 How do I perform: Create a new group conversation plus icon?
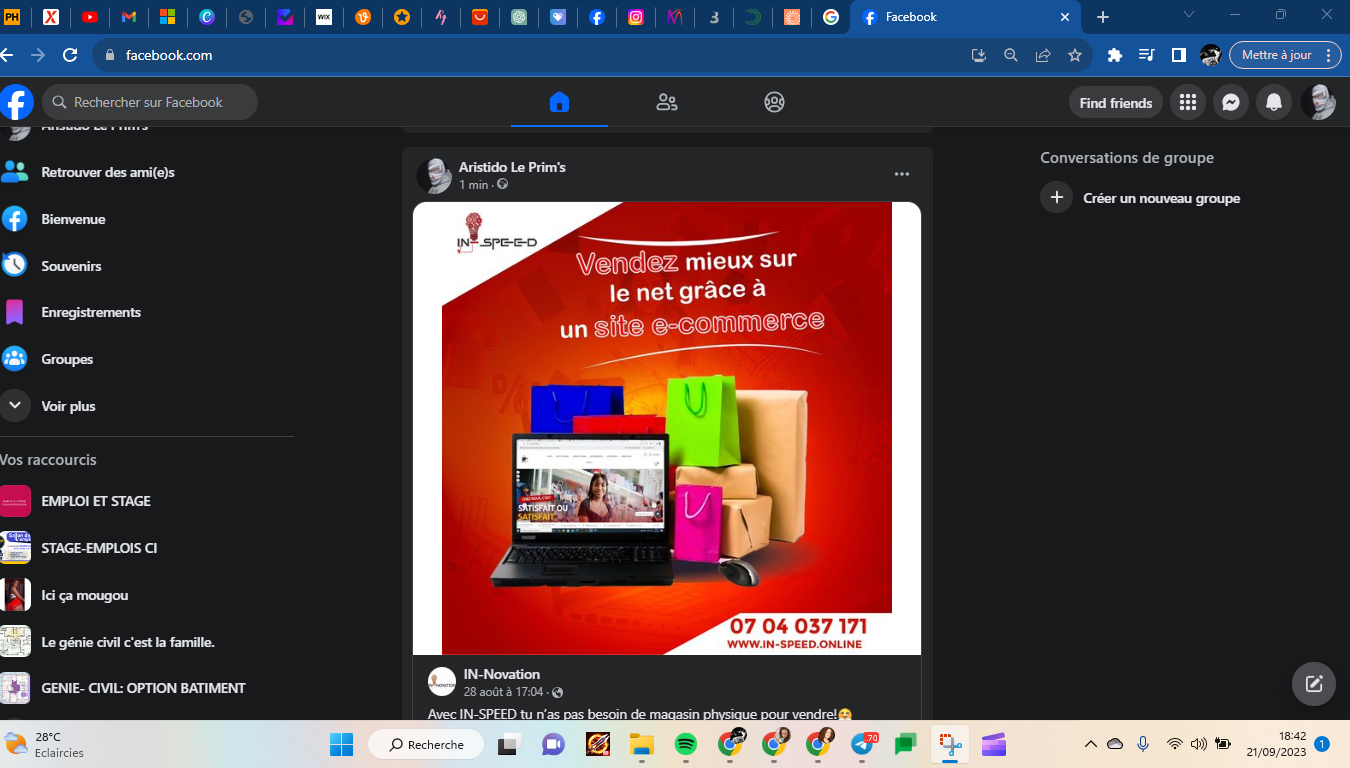click(1056, 197)
